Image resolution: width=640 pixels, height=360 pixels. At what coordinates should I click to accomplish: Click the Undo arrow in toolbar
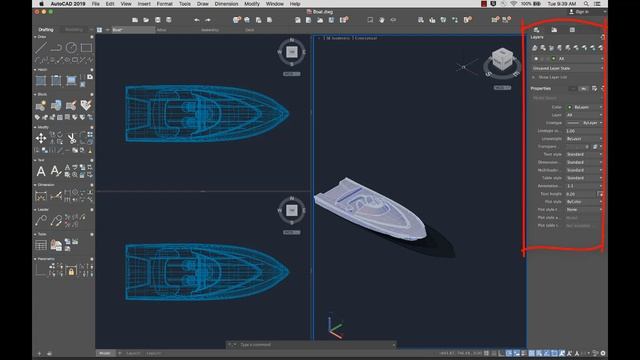pyautogui.click(x=197, y=20)
